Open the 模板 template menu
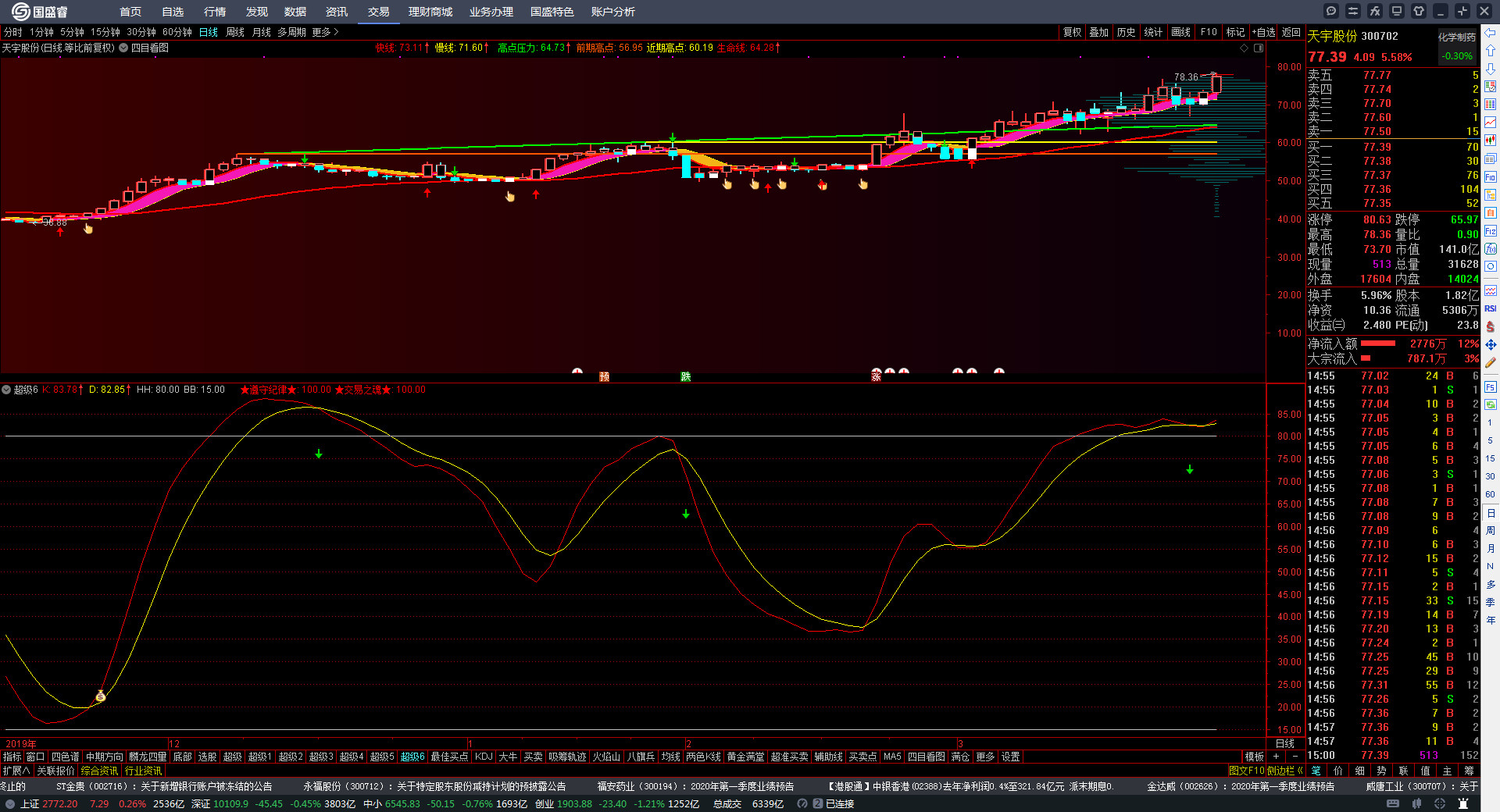 coord(1254,757)
